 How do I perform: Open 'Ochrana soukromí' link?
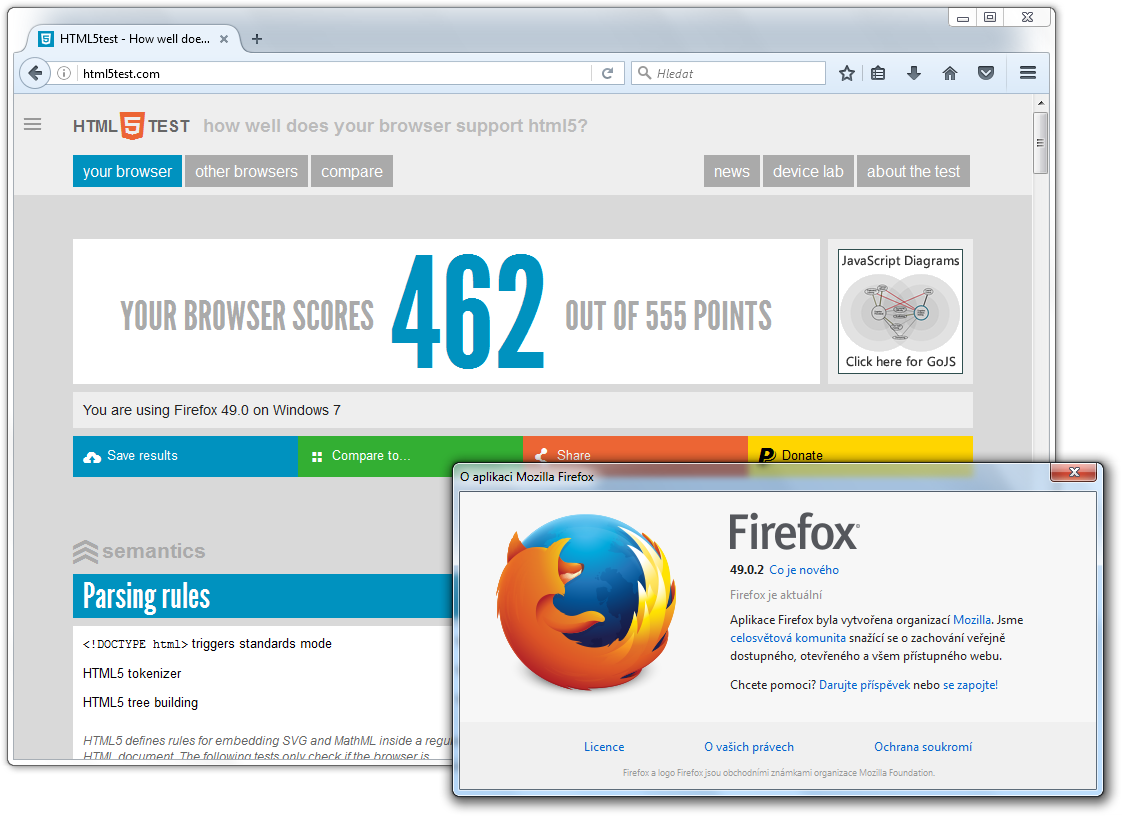[x=923, y=747]
